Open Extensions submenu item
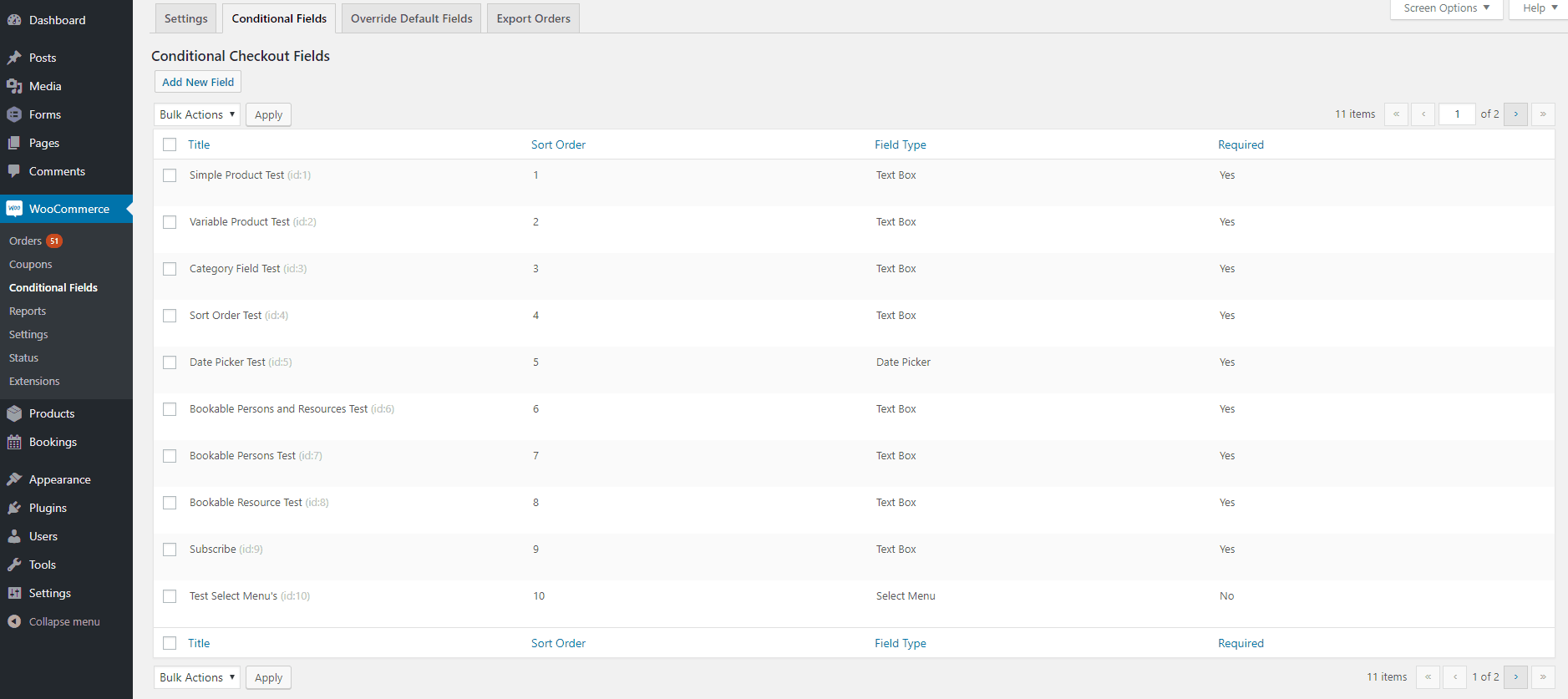The image size is (1568, 699). 34,381
